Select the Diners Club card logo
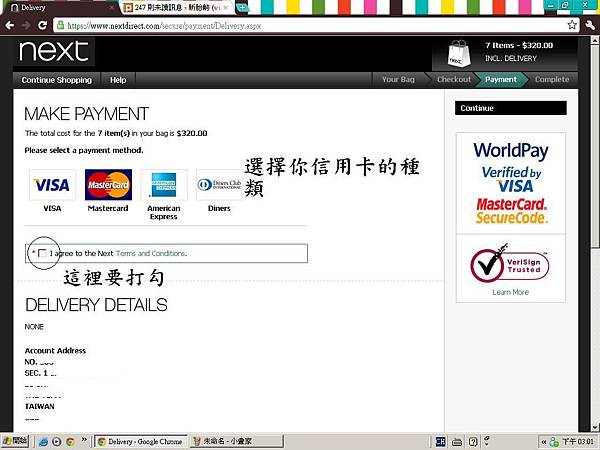The width and height of the screenshot is (600, 450). 219,185
